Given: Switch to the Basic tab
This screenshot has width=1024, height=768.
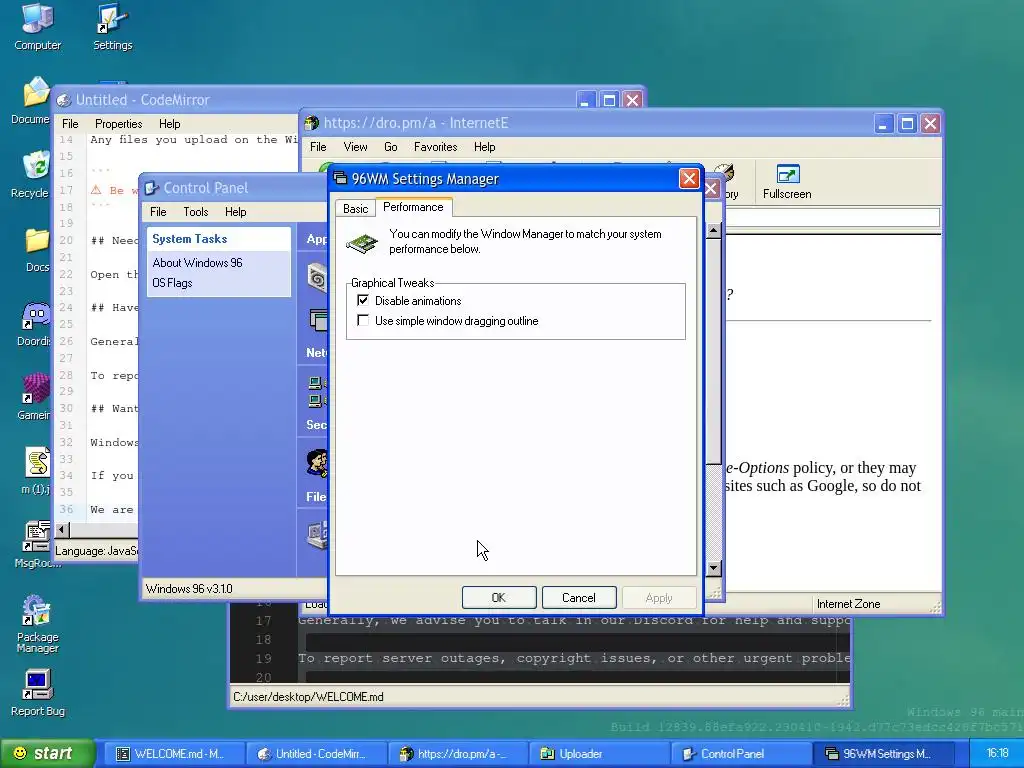Looking at the screenshot, I should [355, 209].
